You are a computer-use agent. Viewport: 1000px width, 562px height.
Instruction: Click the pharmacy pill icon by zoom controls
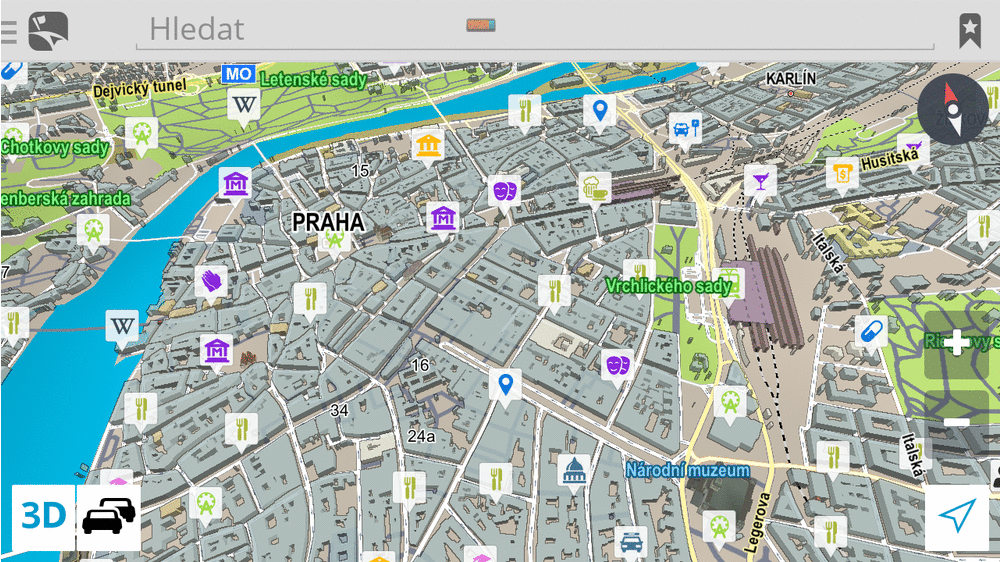coord(870,331)
